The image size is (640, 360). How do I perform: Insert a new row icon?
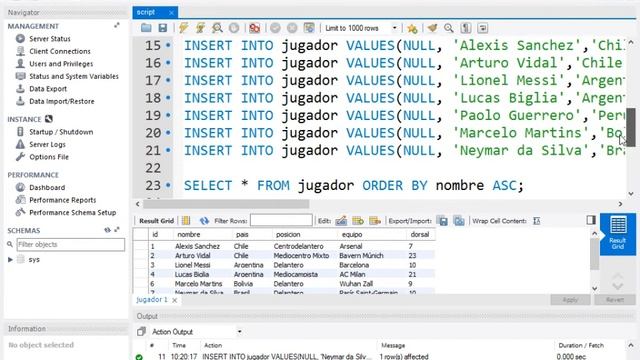coord(358,221)
